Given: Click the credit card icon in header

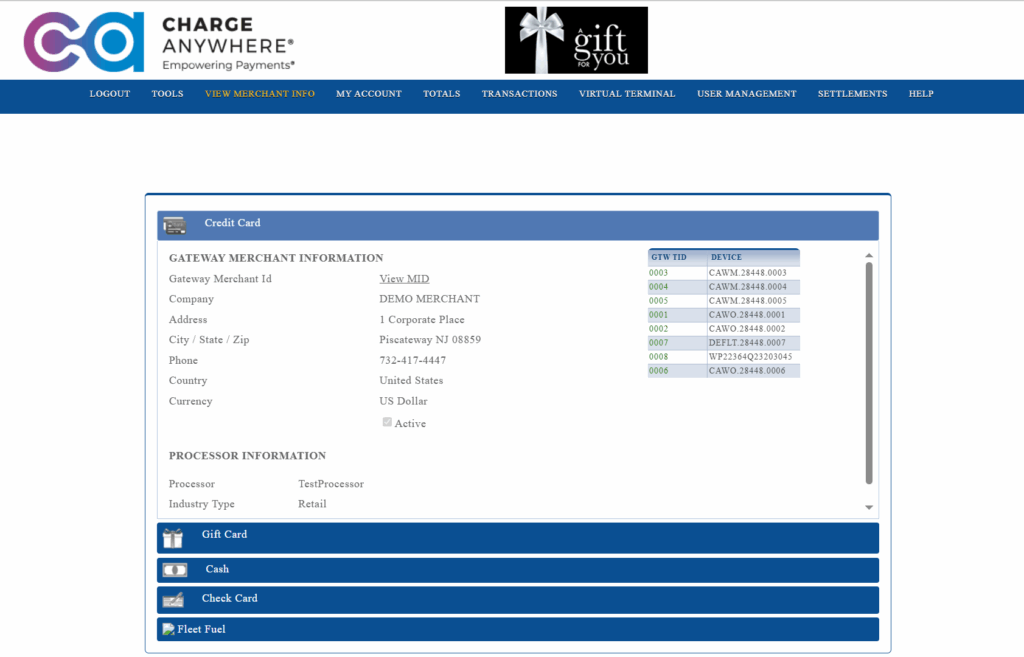Looking at the screenshot, I should [x=174, y=225].
